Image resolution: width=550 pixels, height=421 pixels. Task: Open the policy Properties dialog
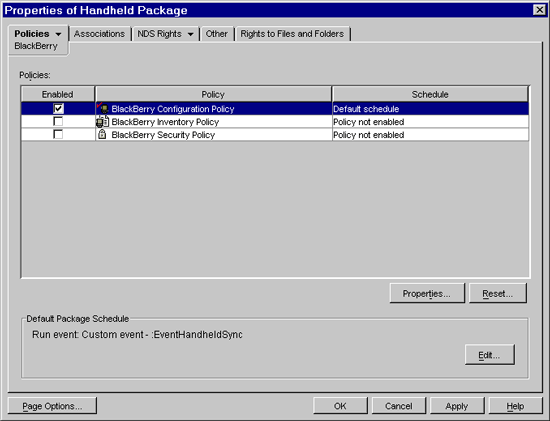(x=427, y=293)
